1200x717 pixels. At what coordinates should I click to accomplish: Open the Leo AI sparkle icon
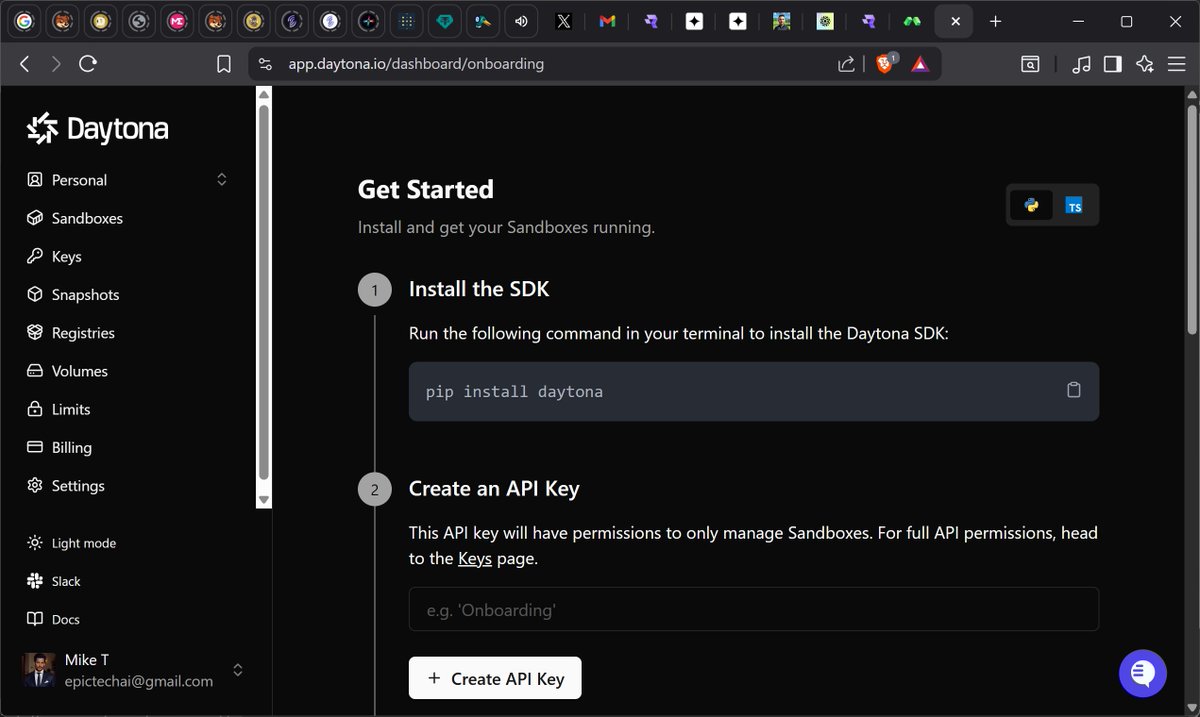(1145, 64)
